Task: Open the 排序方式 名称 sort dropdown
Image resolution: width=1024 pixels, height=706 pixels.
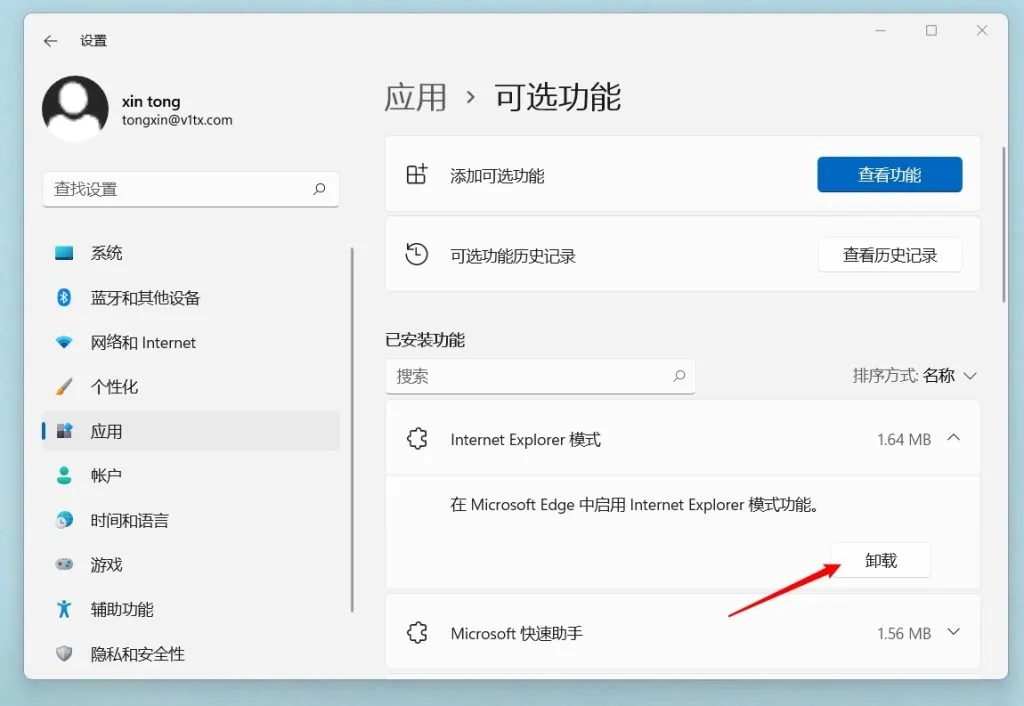Action: 914,376
